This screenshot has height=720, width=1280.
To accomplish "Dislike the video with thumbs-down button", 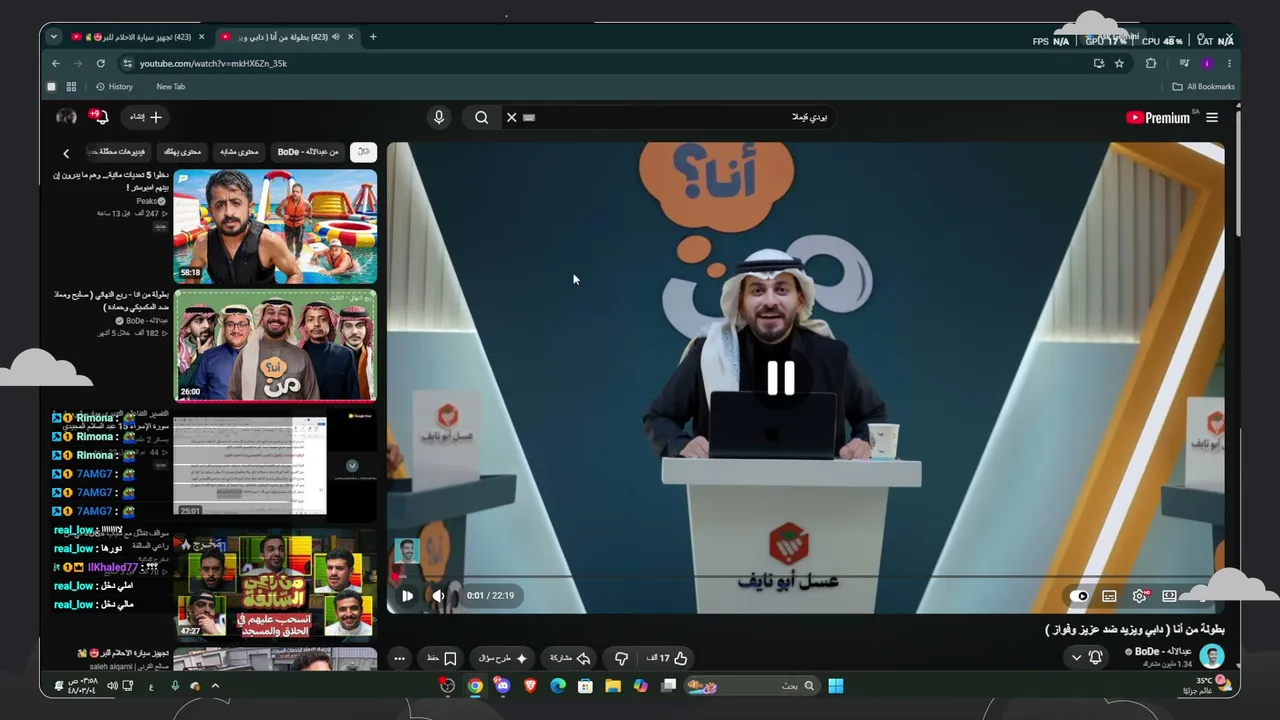I will [x=621, y=658].
